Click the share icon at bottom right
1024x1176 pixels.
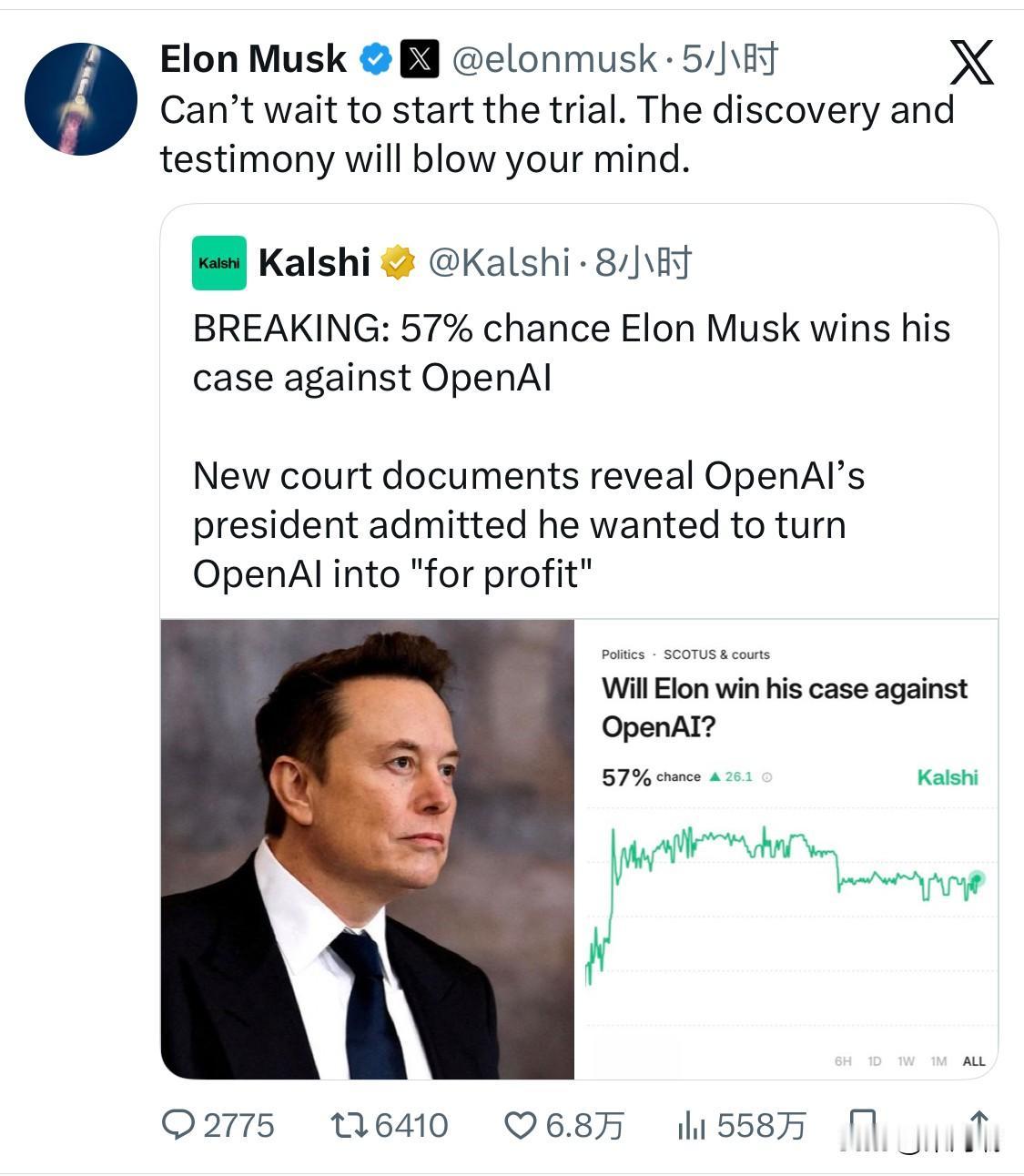click(978, 1125)
